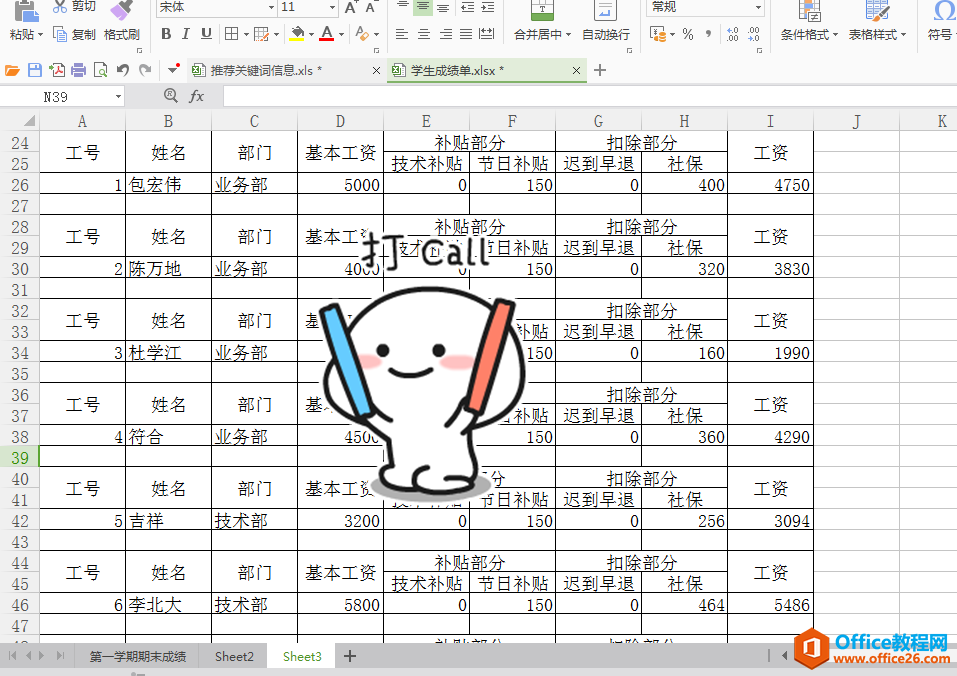This screenshot has width=957, height=676.
Task: Toggle bold formatting
Action: [166, 34]
